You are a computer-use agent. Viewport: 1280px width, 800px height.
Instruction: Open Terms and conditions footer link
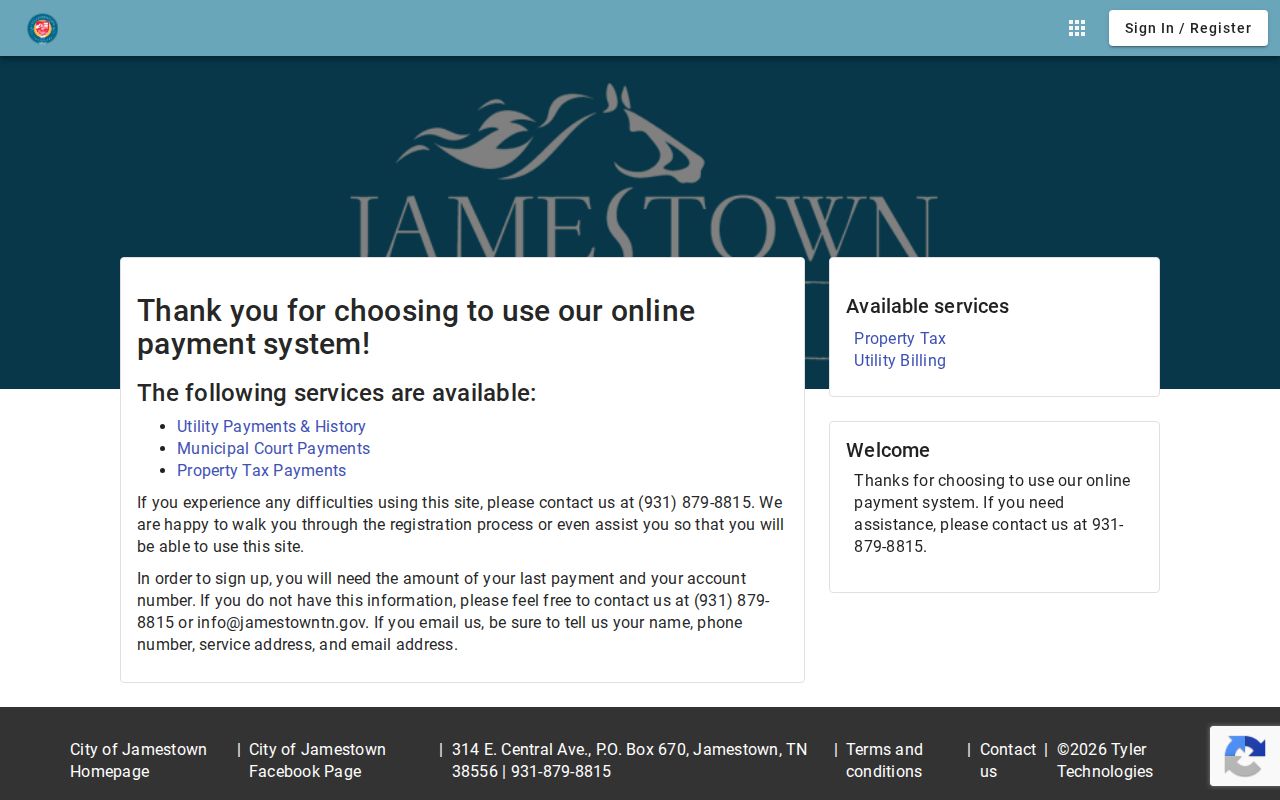(x=885, y=760)
